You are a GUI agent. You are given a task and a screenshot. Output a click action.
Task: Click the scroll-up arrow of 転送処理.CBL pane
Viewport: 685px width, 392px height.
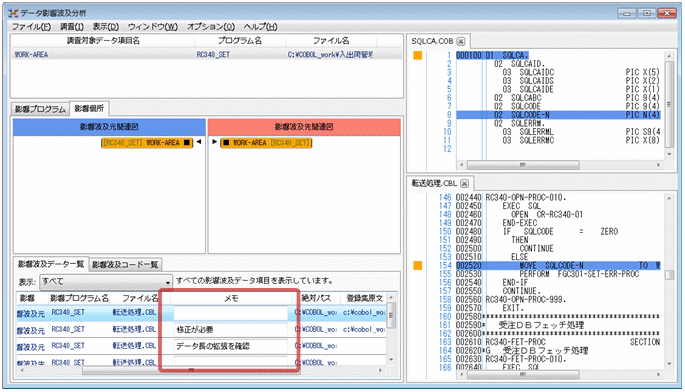point(669,198)
